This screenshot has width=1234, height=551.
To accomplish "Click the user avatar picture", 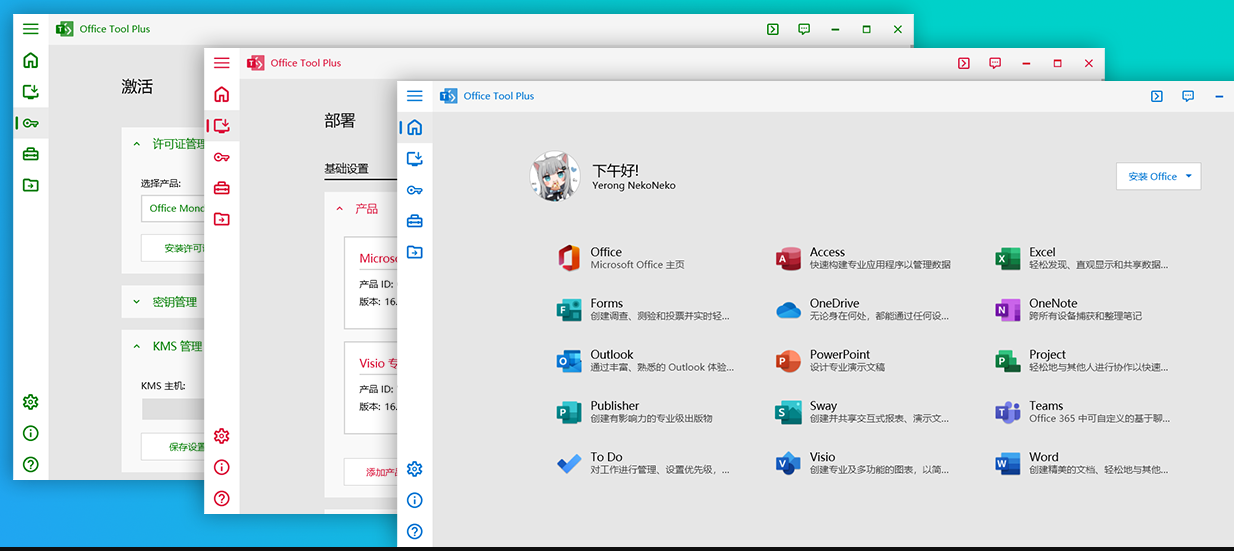I will click(554, 176).
